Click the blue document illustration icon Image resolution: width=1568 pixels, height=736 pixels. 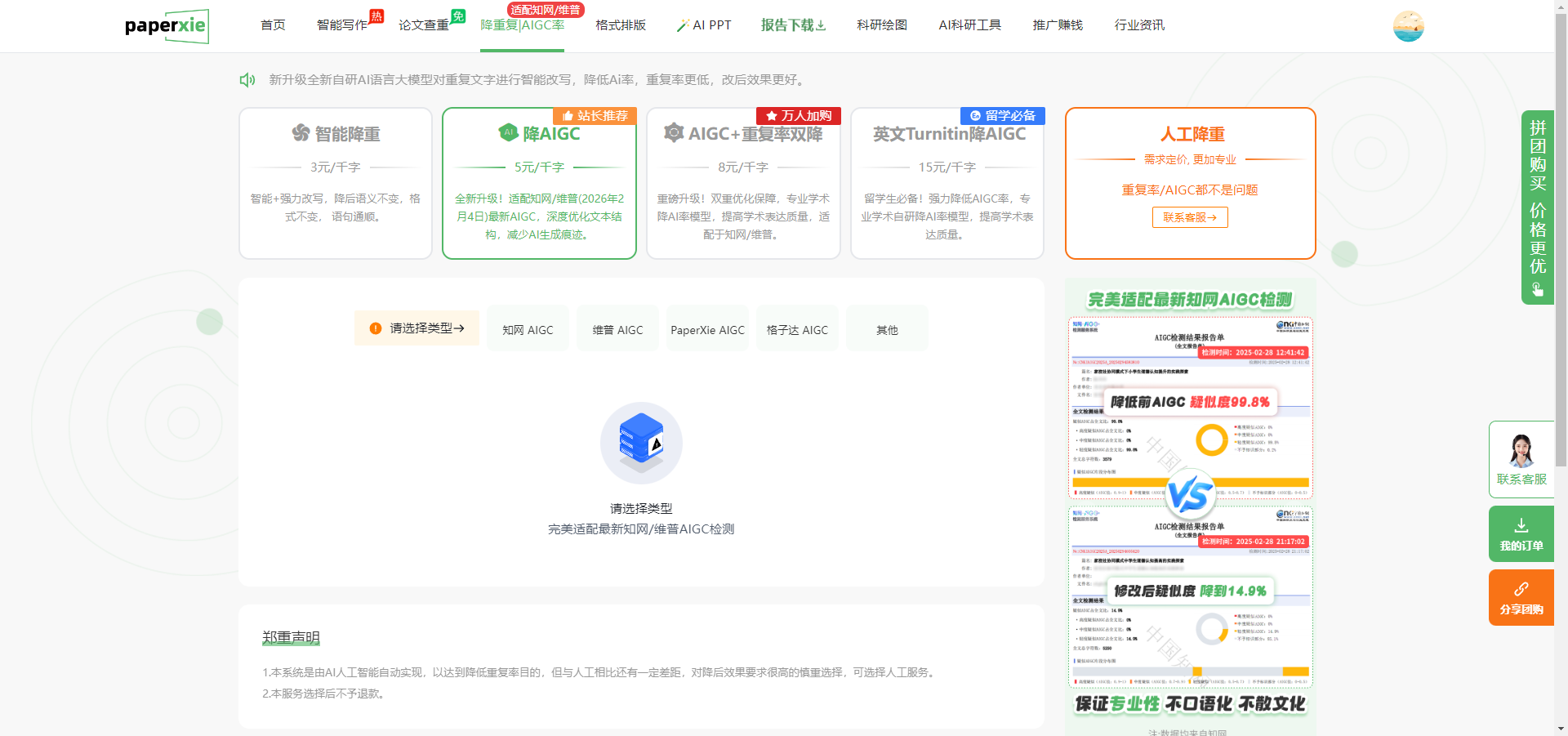pyautogui.click(x=641, y=442)
